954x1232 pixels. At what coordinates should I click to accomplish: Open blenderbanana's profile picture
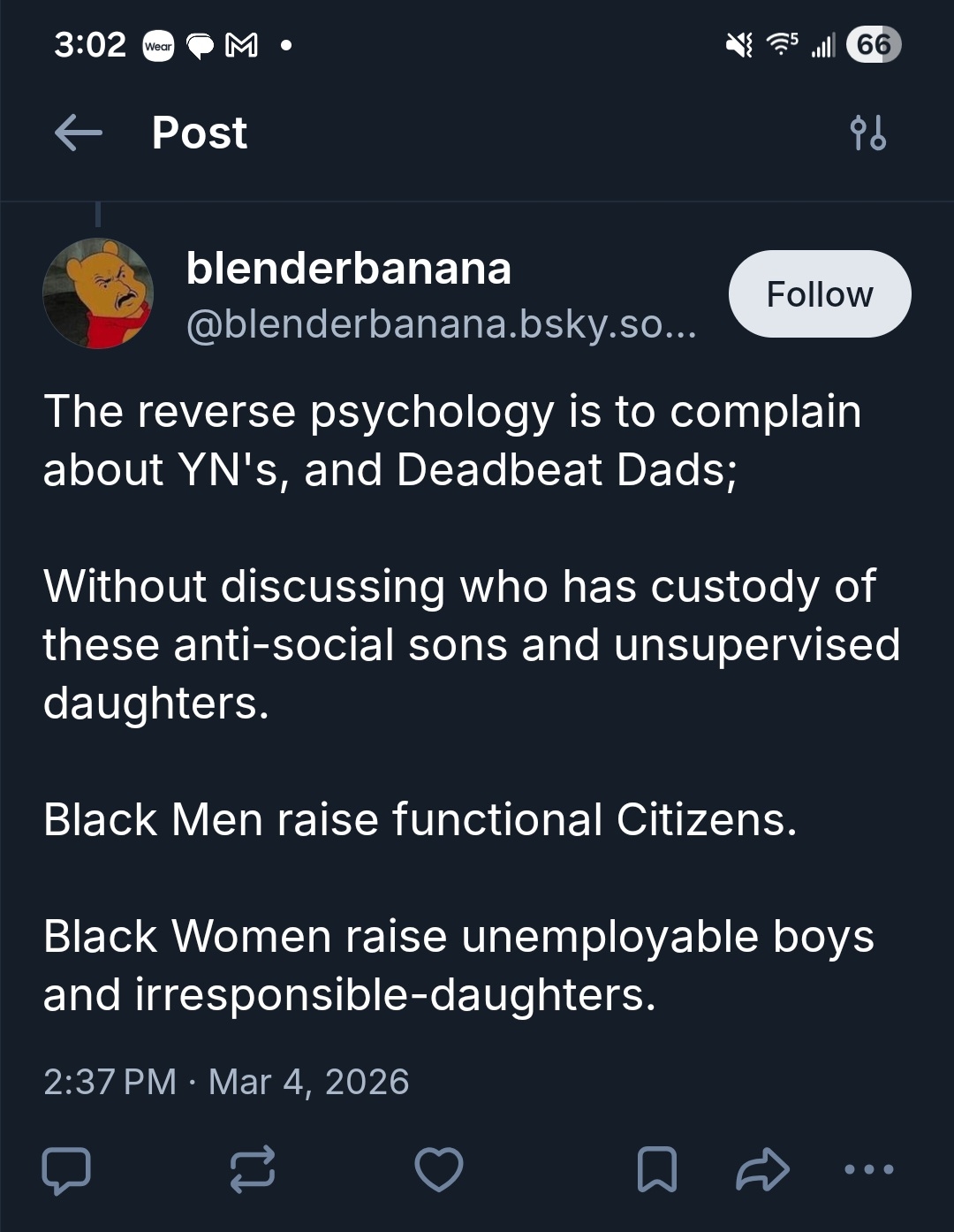tap(98, 293)
